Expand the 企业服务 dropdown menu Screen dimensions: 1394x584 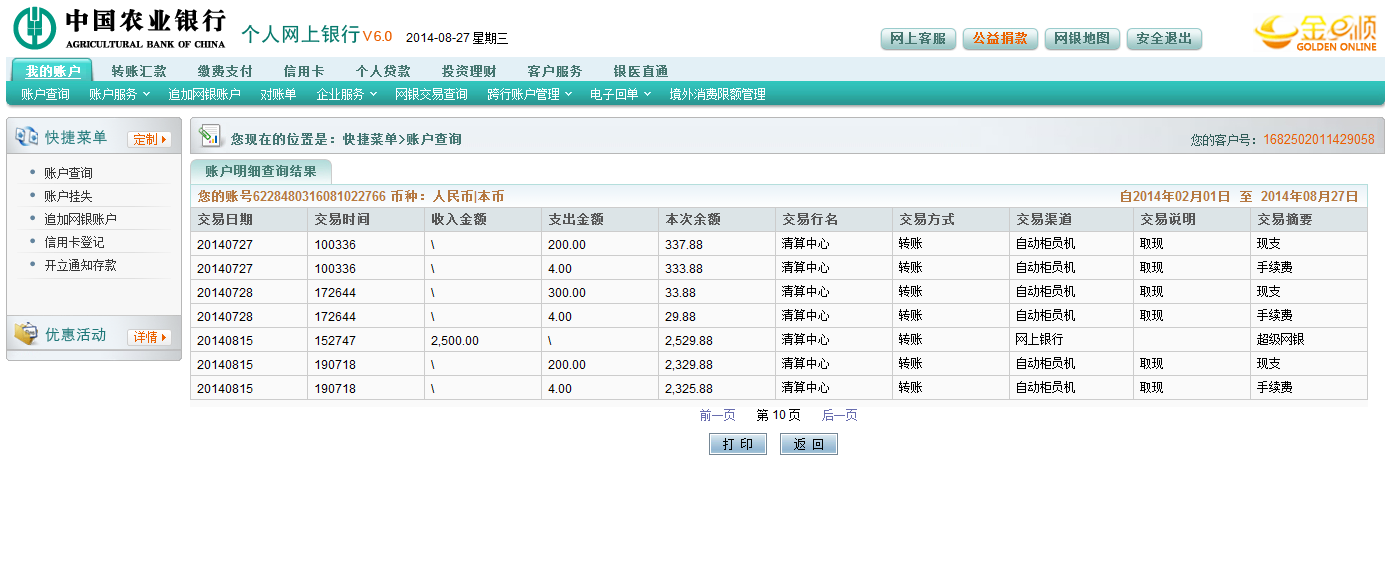coord(347,94)
